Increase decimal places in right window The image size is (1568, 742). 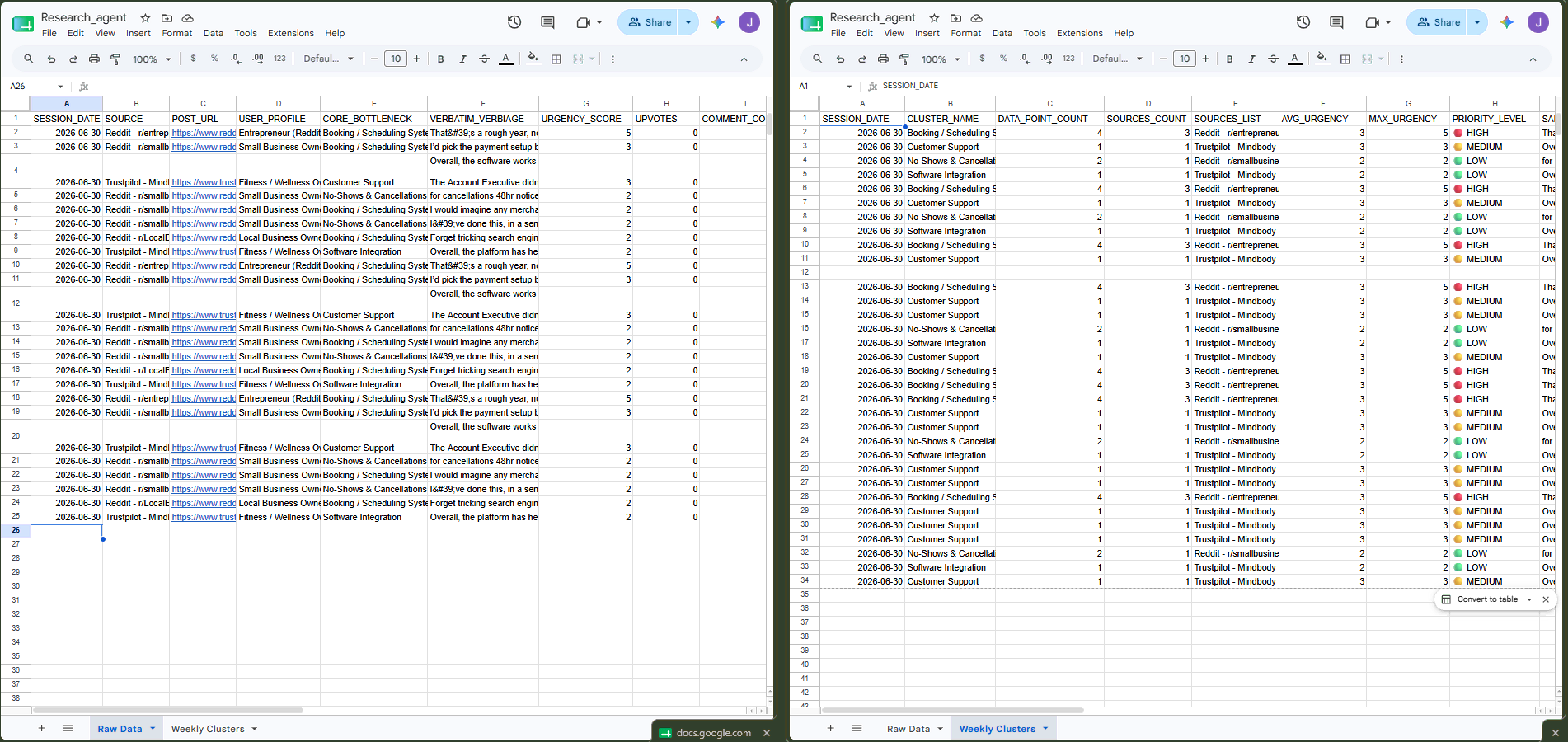(x=1046, y=59)
